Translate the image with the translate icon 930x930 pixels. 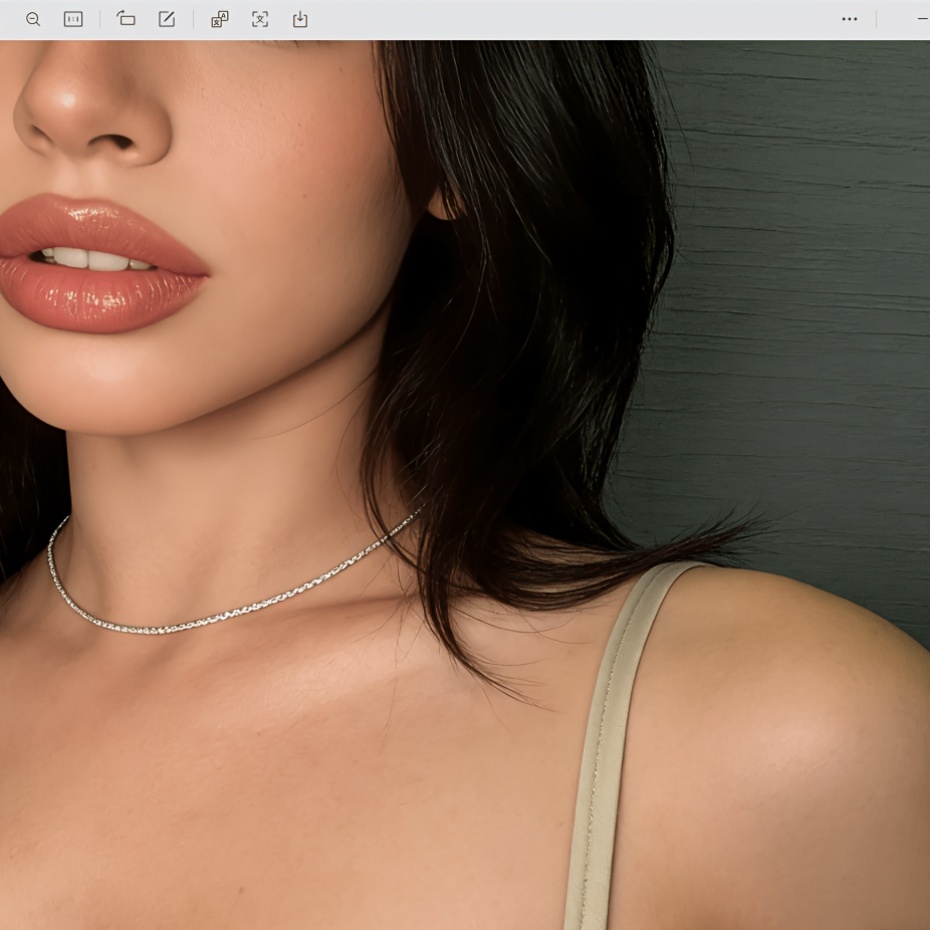click(x=220, y=20)
